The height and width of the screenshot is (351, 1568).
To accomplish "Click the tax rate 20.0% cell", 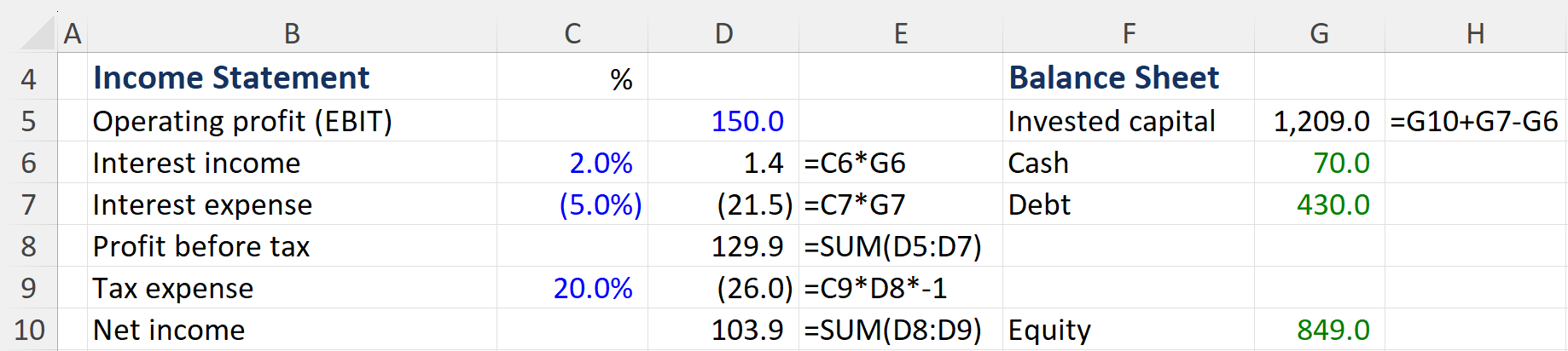I will click(593, 288).
